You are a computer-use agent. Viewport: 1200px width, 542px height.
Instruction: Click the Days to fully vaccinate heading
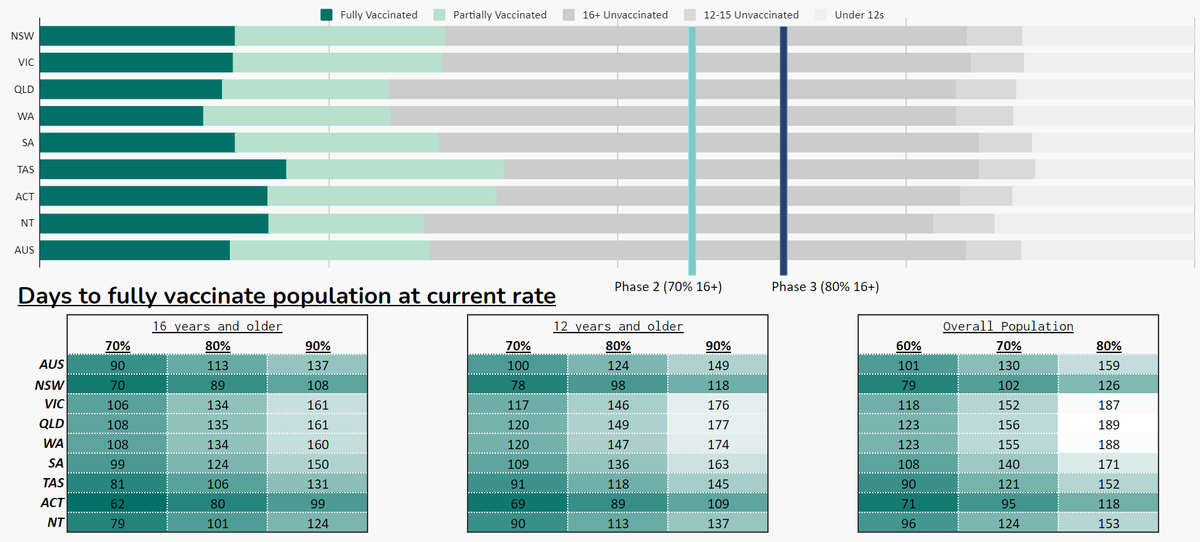click(287, 297)
